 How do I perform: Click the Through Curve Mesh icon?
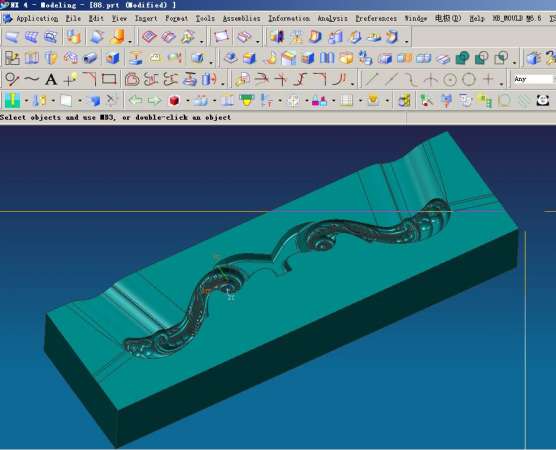(50, 37)
